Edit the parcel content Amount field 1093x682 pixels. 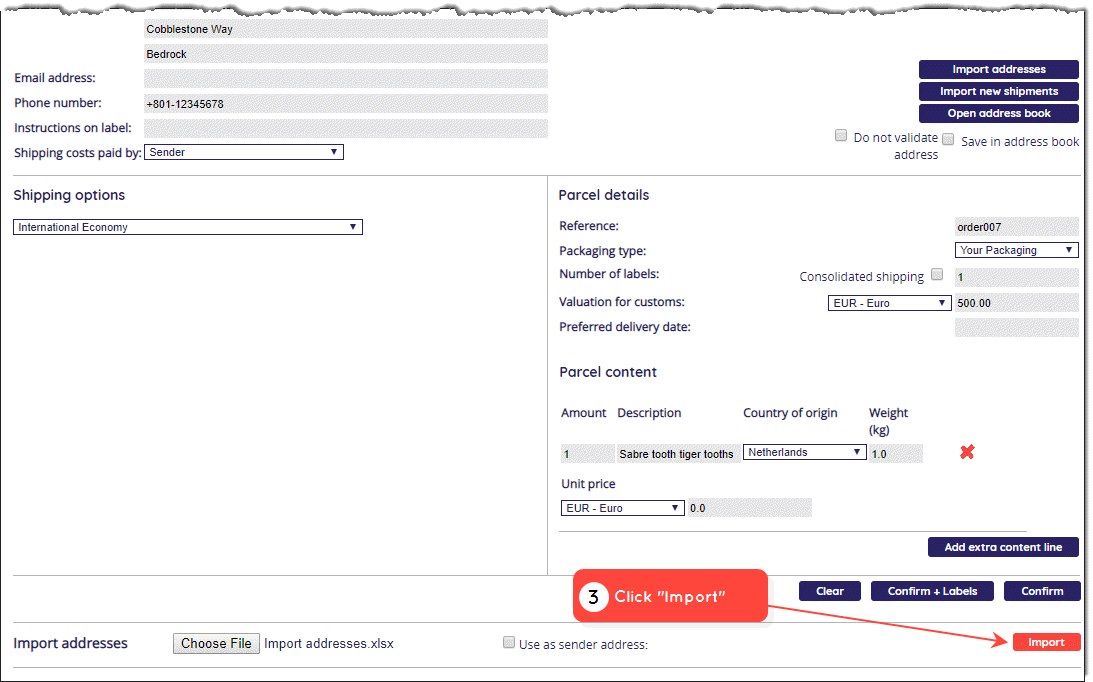click(x=588, y=454)
